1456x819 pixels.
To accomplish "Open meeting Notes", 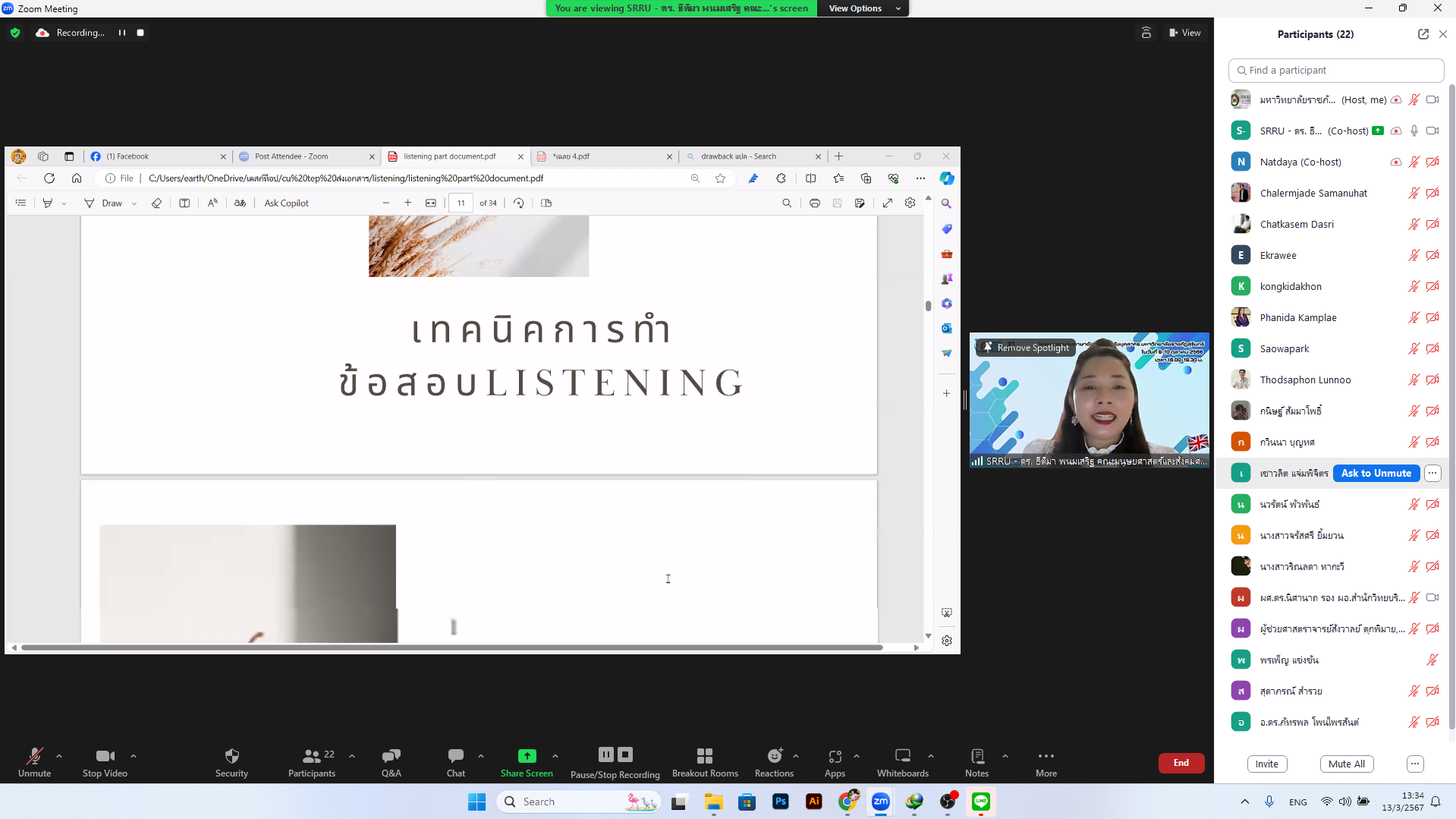I will pos(976,762).
